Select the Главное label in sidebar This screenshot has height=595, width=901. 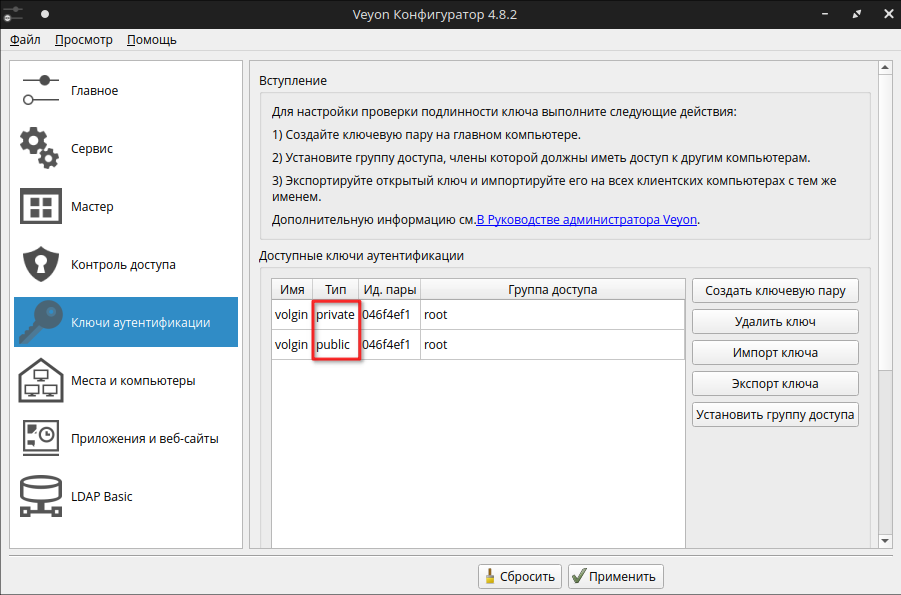pos(95,90)
